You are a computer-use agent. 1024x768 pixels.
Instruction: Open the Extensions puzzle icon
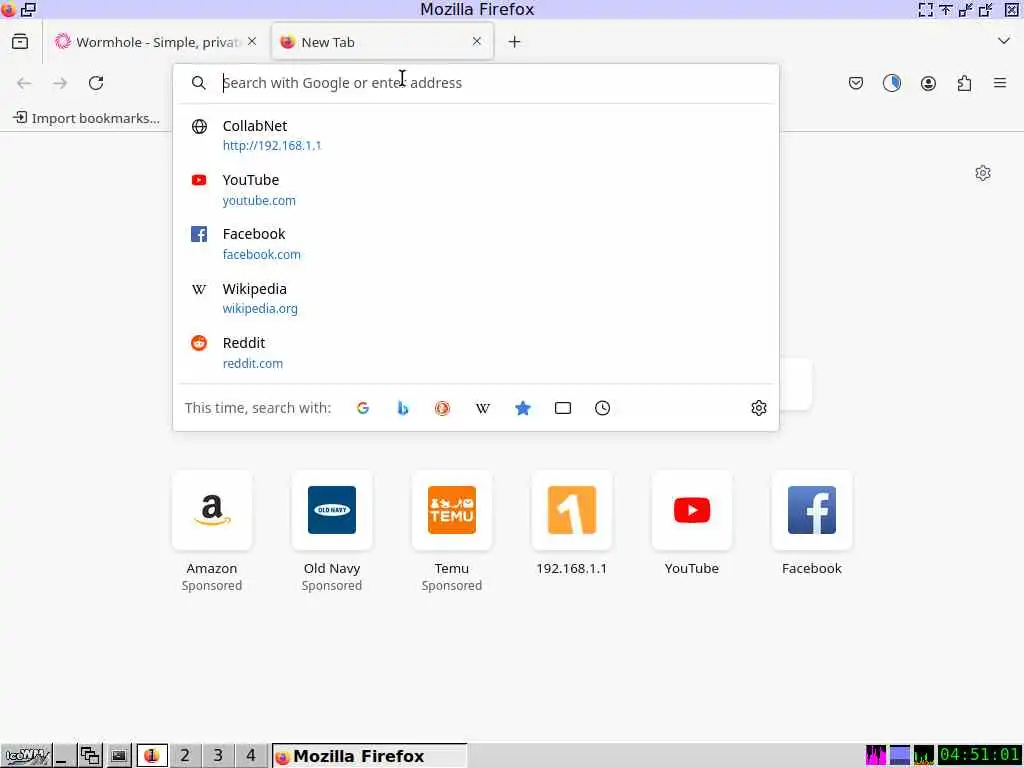(x=964, y=83)
